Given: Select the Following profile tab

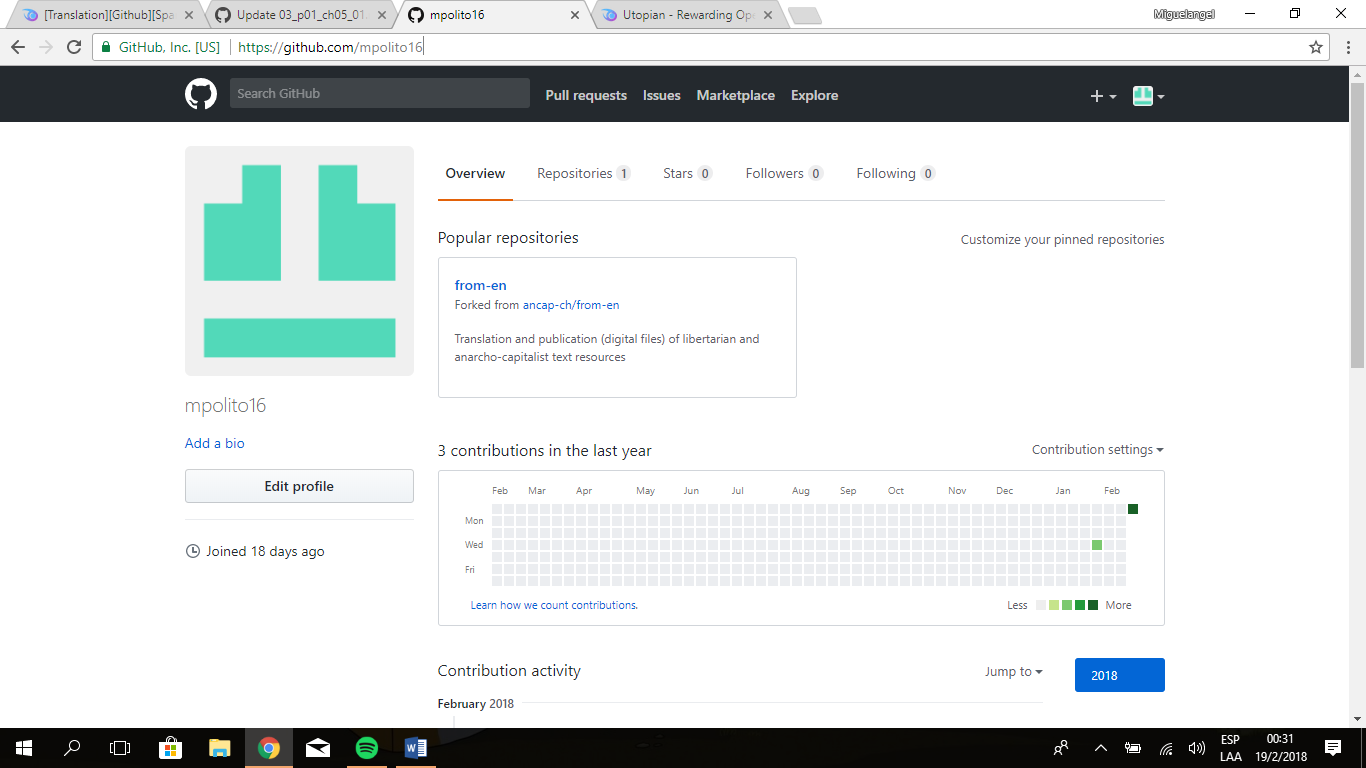Looking at the screenshot, I should [x=895, y=173].
